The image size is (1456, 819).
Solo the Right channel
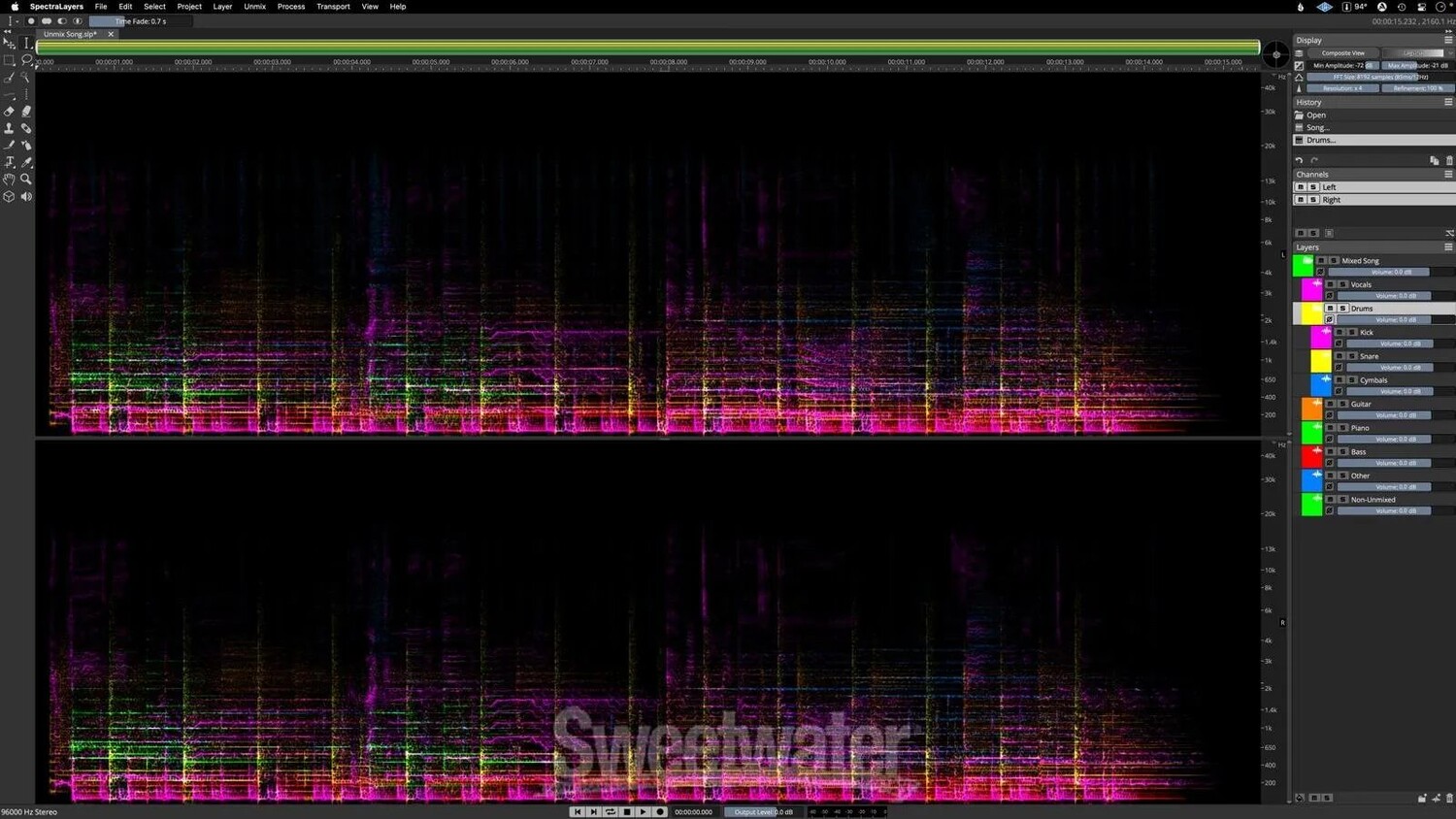pyautogui.click(x=1313, y=200)
